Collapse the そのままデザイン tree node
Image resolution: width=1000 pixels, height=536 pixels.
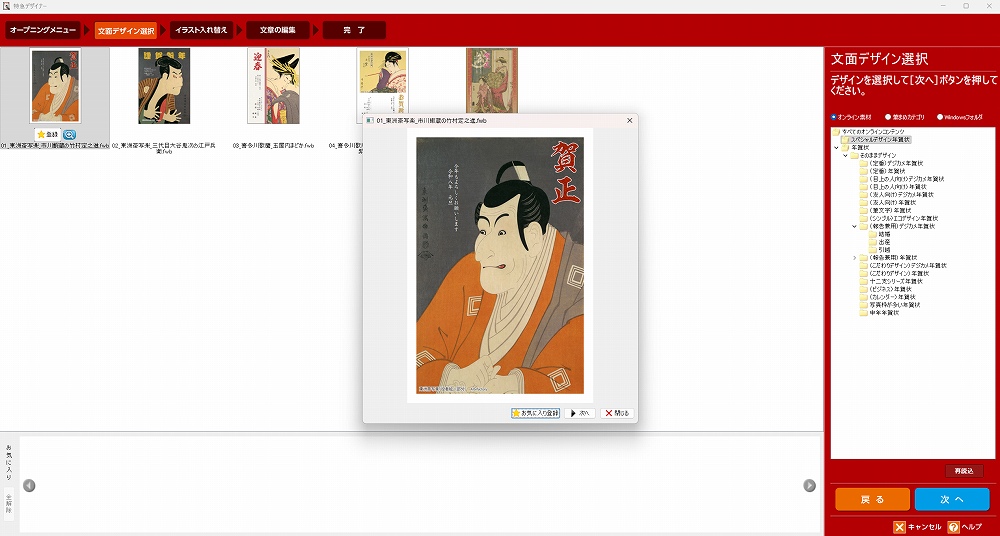point(844,156)
